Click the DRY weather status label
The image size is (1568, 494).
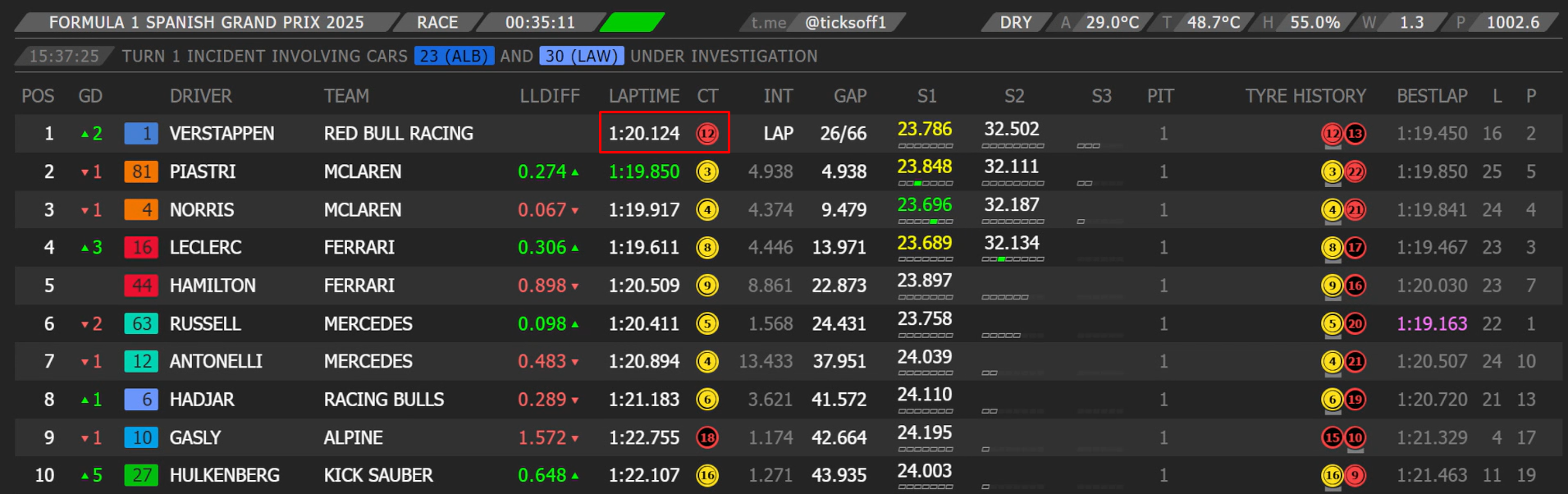(x=1015, y=22)
